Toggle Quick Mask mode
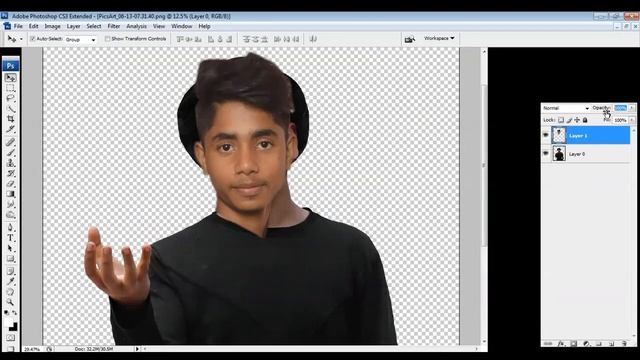The height and width of the screenshot is (360, 640). point(11,338)
